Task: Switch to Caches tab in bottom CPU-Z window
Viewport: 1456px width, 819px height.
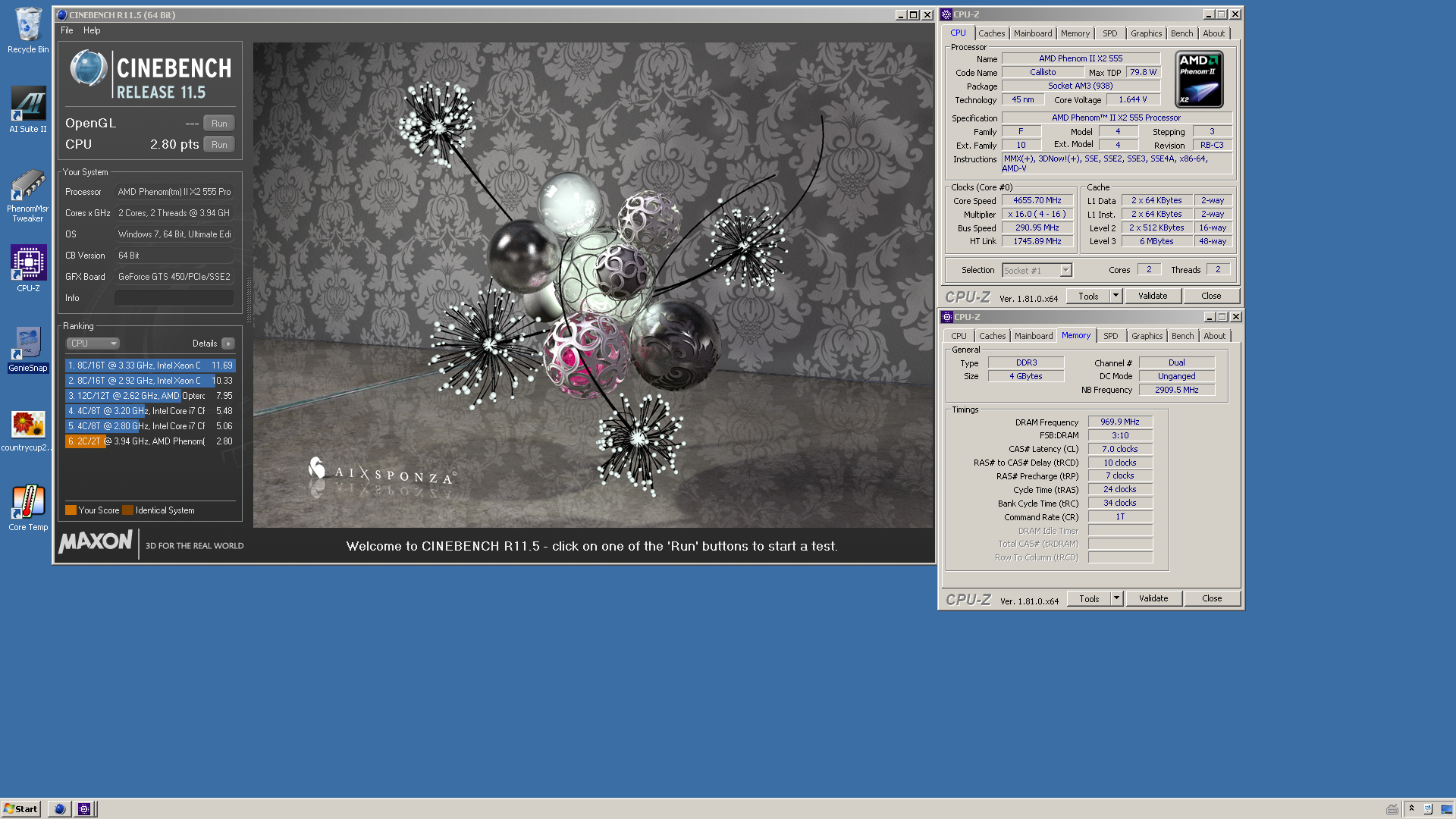Action: coord(992,336)
